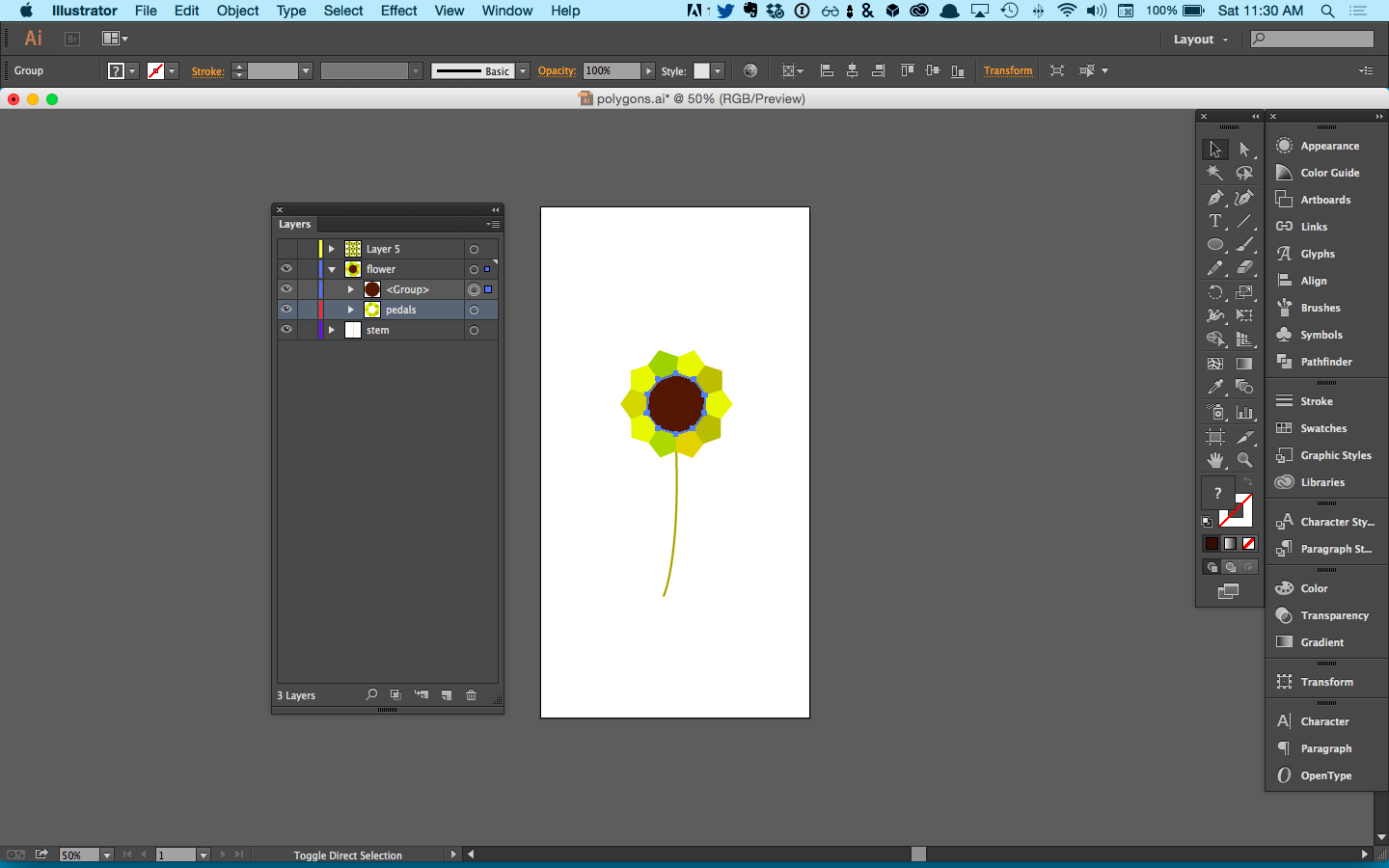This screenshot has height=868, width=1389.
Task: Open the Object menu
Action: tap(237, 11)
